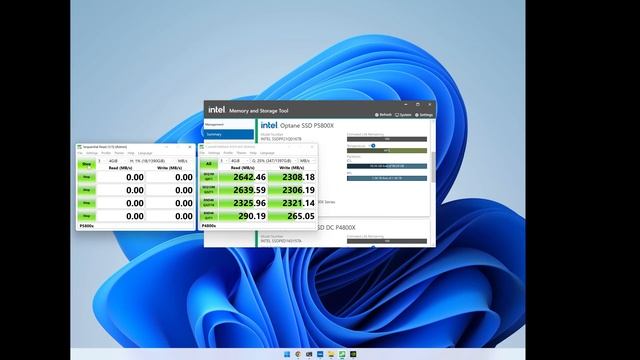Open the File menu in the P5800x window

80,153
